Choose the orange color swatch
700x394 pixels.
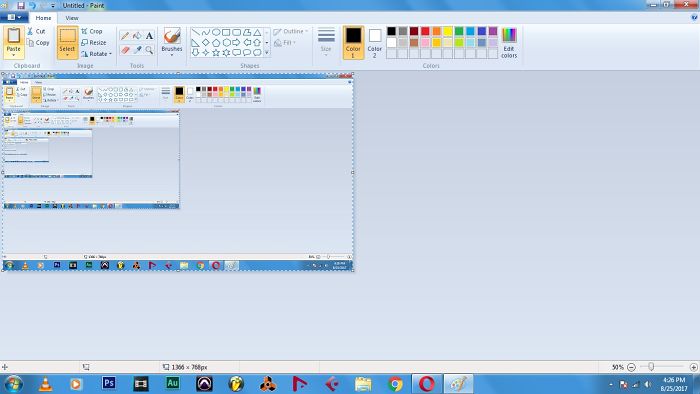point(437,31)
